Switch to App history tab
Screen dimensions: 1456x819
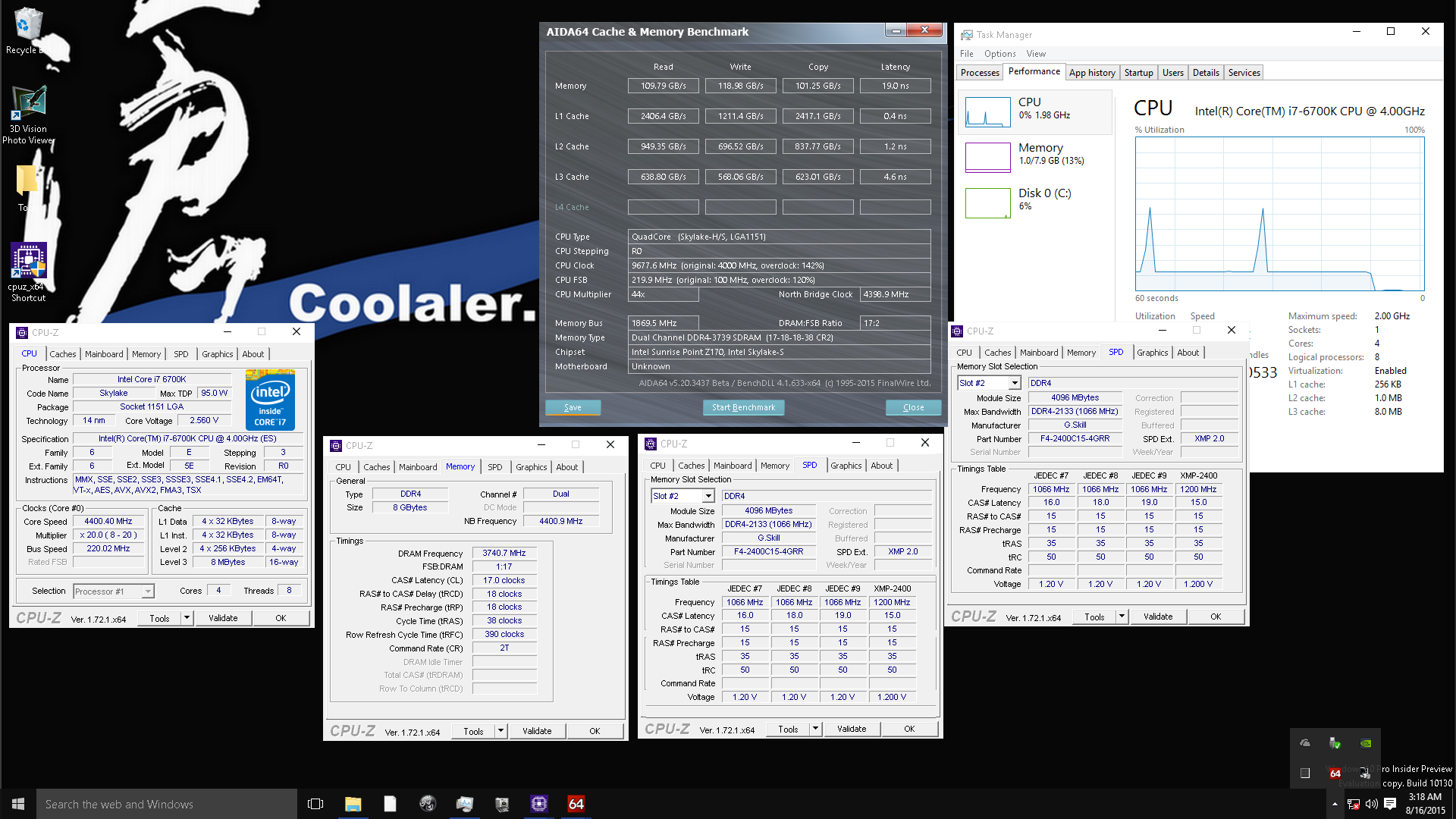click(1092, 73)
